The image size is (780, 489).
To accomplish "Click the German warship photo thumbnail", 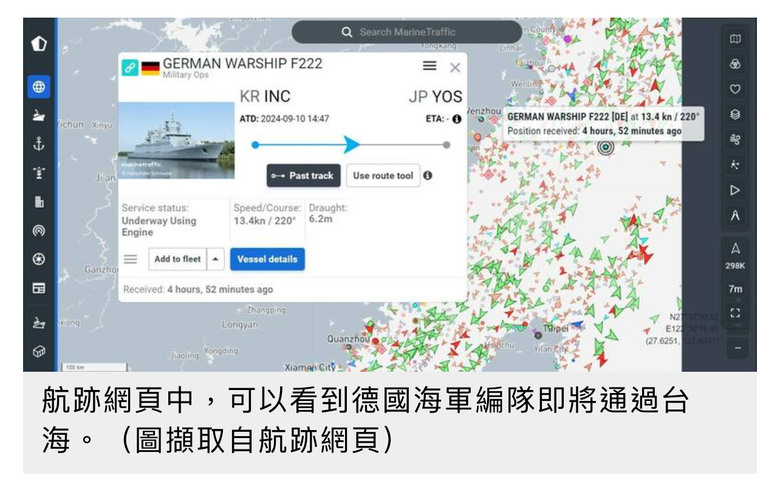I will [x=176, y=140].
